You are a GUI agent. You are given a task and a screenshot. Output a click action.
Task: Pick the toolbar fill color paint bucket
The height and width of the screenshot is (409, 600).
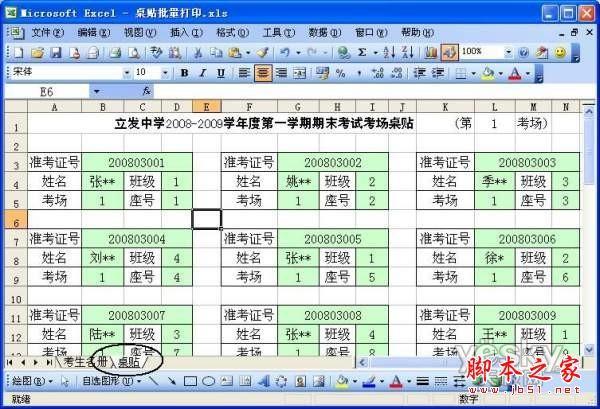pyautogui.click(x=488, y=73)
